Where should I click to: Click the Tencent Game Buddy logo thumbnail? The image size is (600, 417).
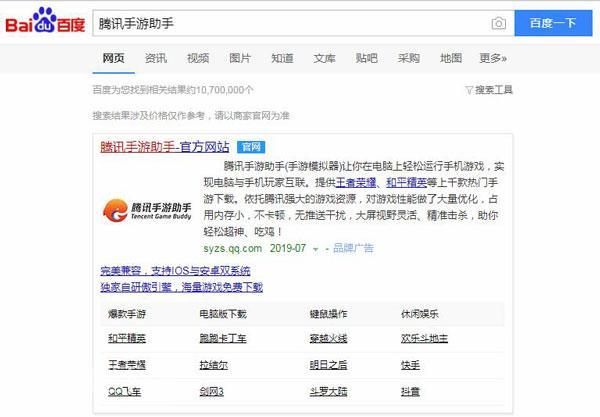pyautogui.click(x=147, y=210)
